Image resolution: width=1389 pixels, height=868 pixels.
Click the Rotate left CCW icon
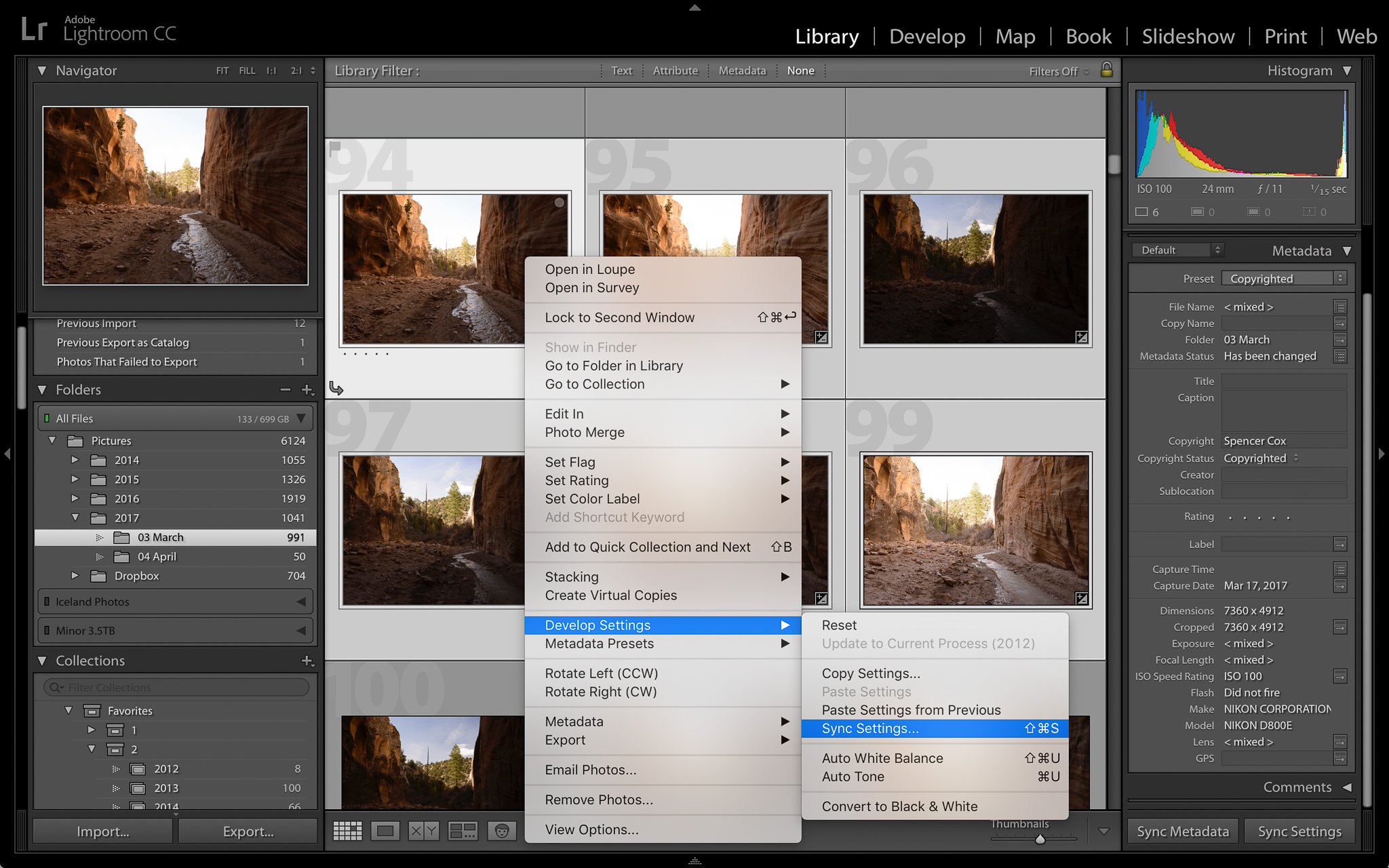[x=601, y=673]
